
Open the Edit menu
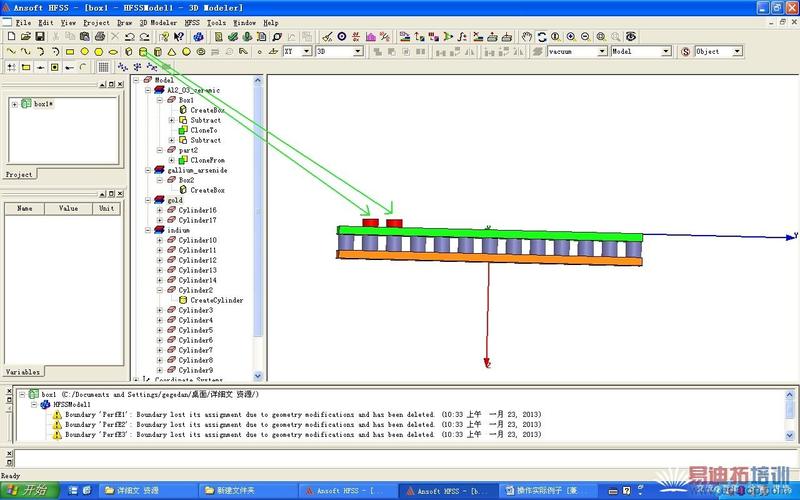click(46, 23)
